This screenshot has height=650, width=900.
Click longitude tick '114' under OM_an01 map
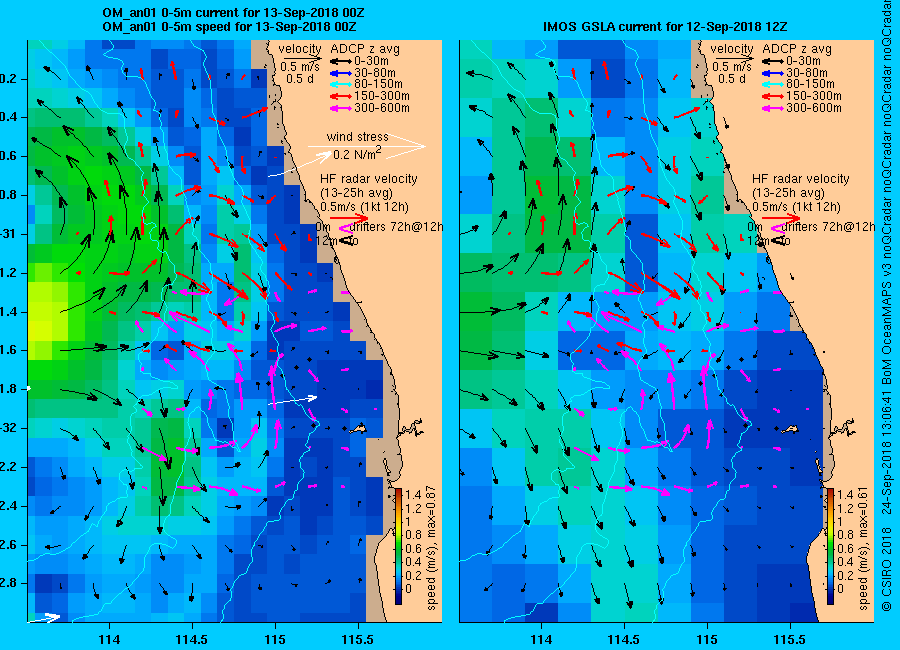coord(109,639)
